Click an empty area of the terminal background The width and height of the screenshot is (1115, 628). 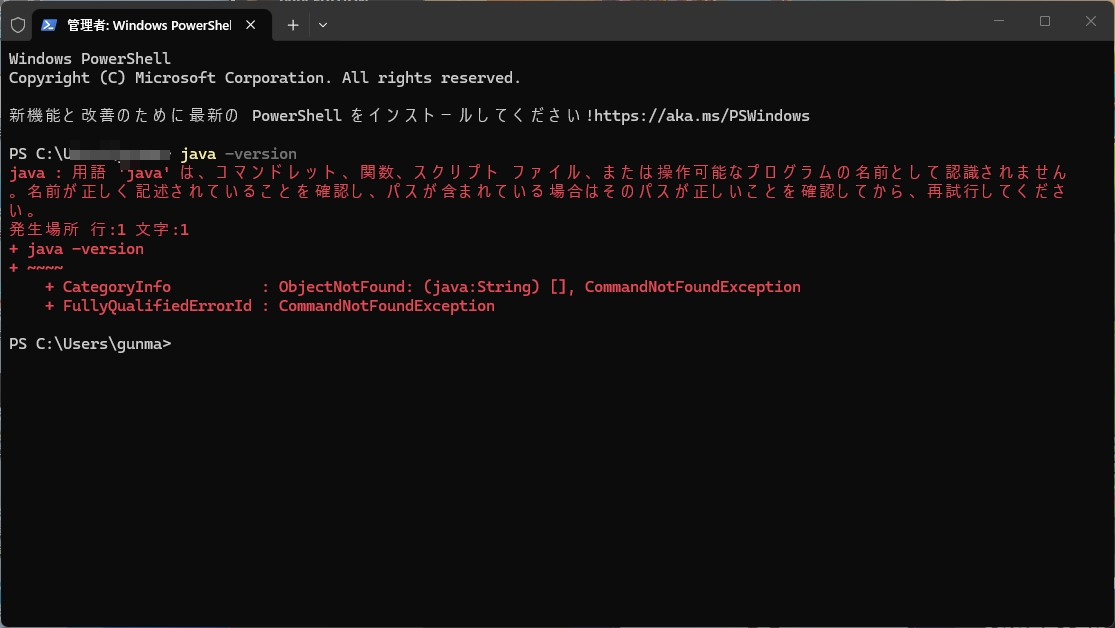550,480
